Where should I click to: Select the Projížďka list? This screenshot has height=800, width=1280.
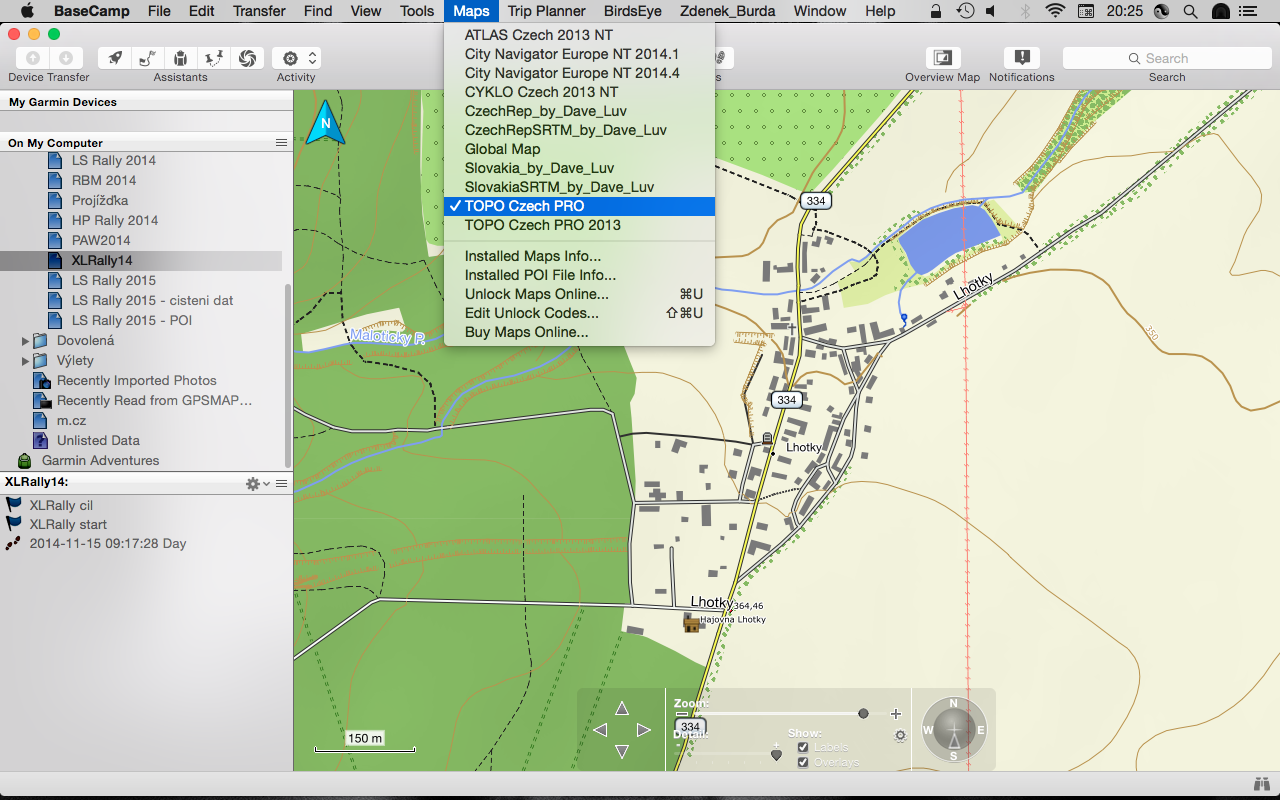pos(100,200)
